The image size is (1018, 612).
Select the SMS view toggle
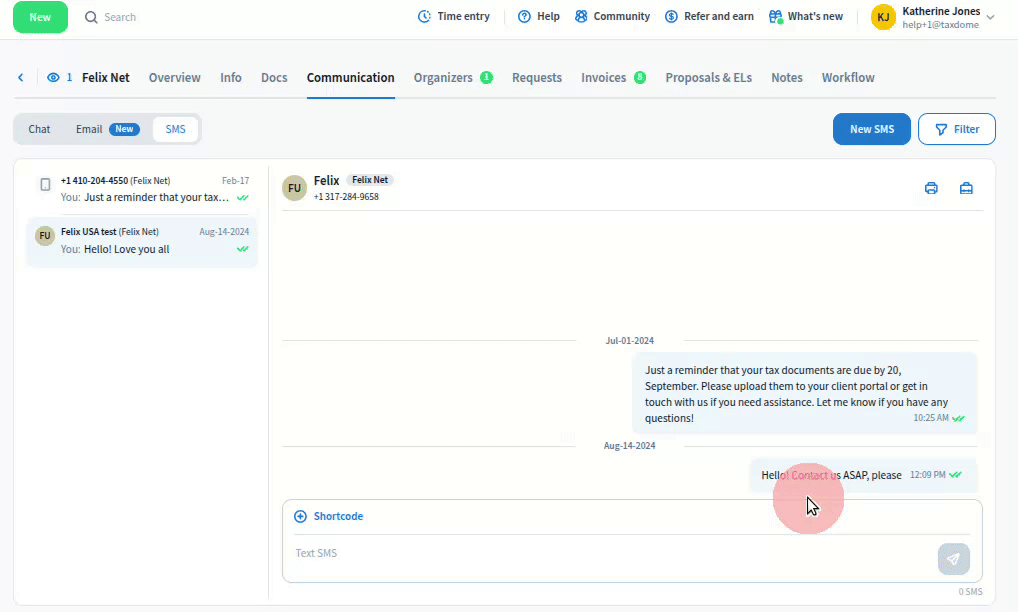[175, 129]
